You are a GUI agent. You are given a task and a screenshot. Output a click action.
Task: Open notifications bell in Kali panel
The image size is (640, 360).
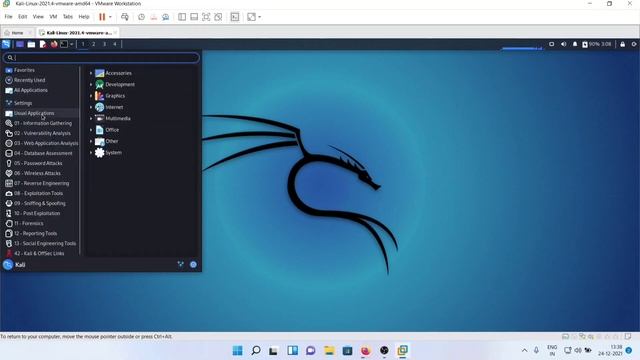(575, 44)
